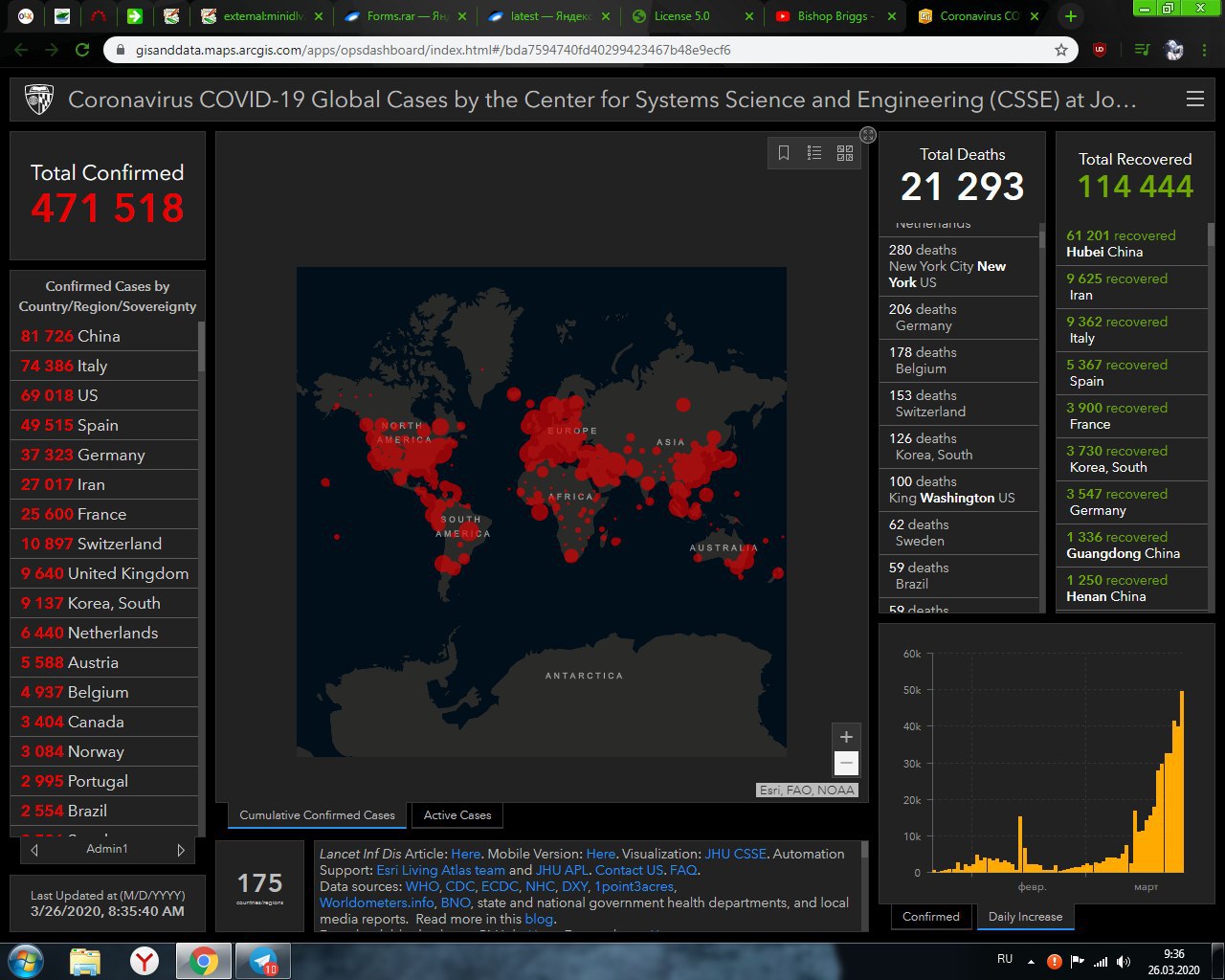Screen dimensions: 1225x980
Task: Open the Contact US link
Action: point(629,870)
